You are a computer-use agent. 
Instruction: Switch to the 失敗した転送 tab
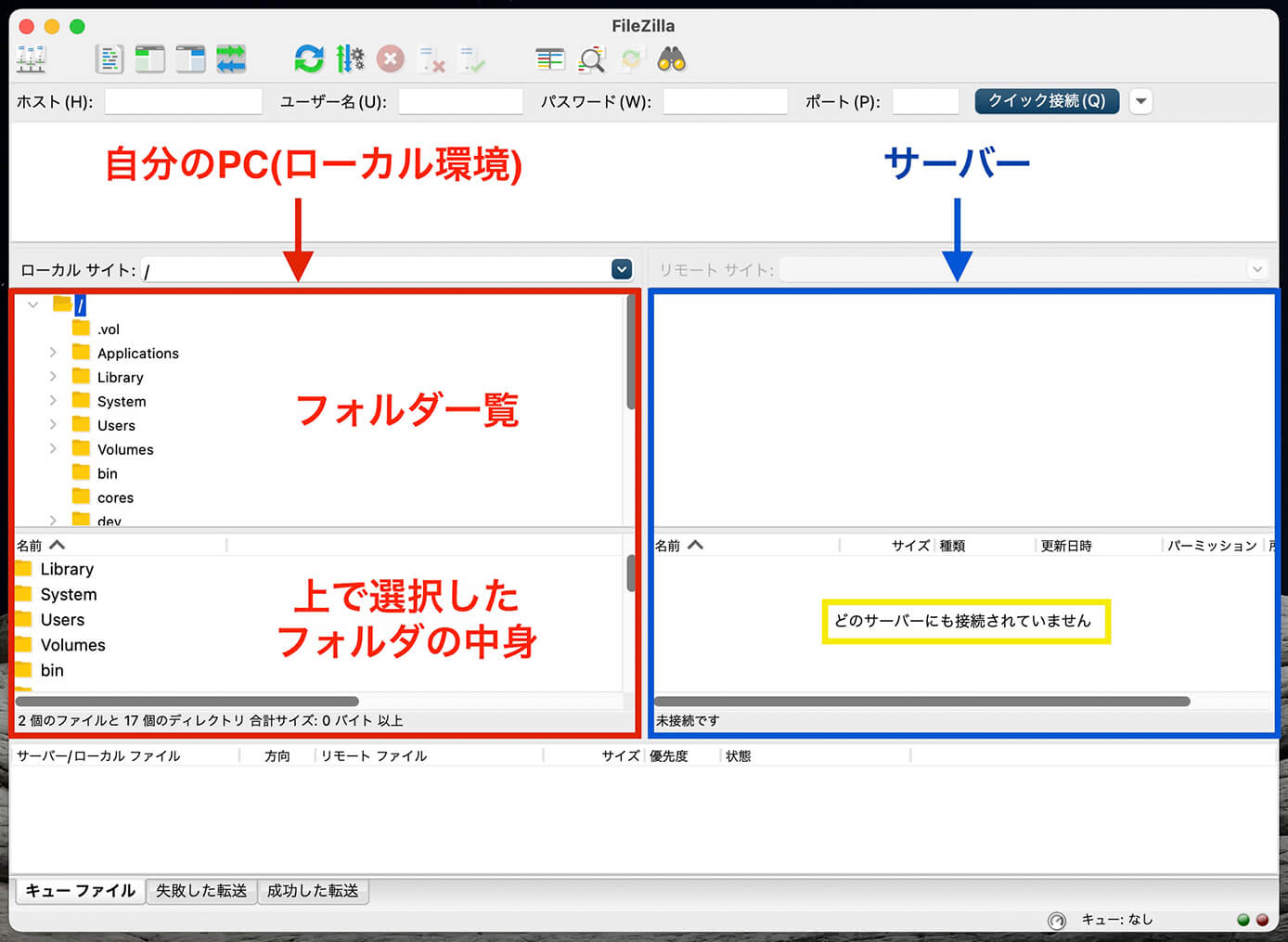point(201,891)
